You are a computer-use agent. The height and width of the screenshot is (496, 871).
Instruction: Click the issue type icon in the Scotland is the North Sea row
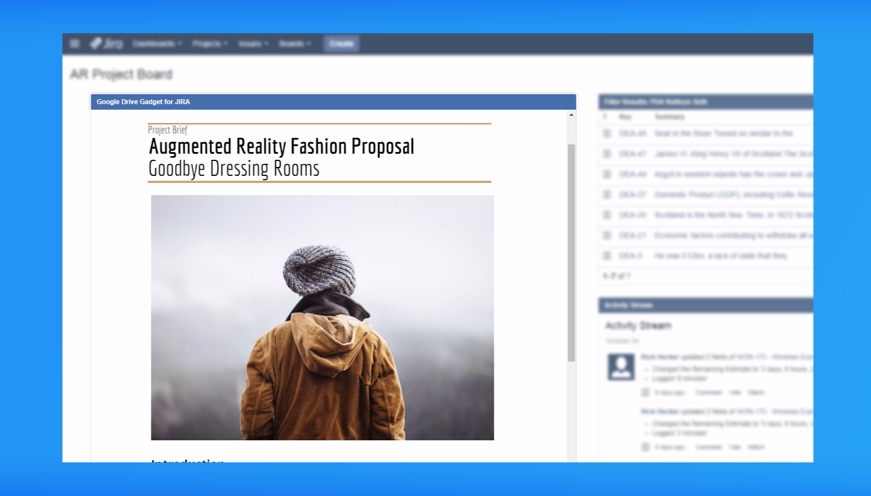coord(607,215)
